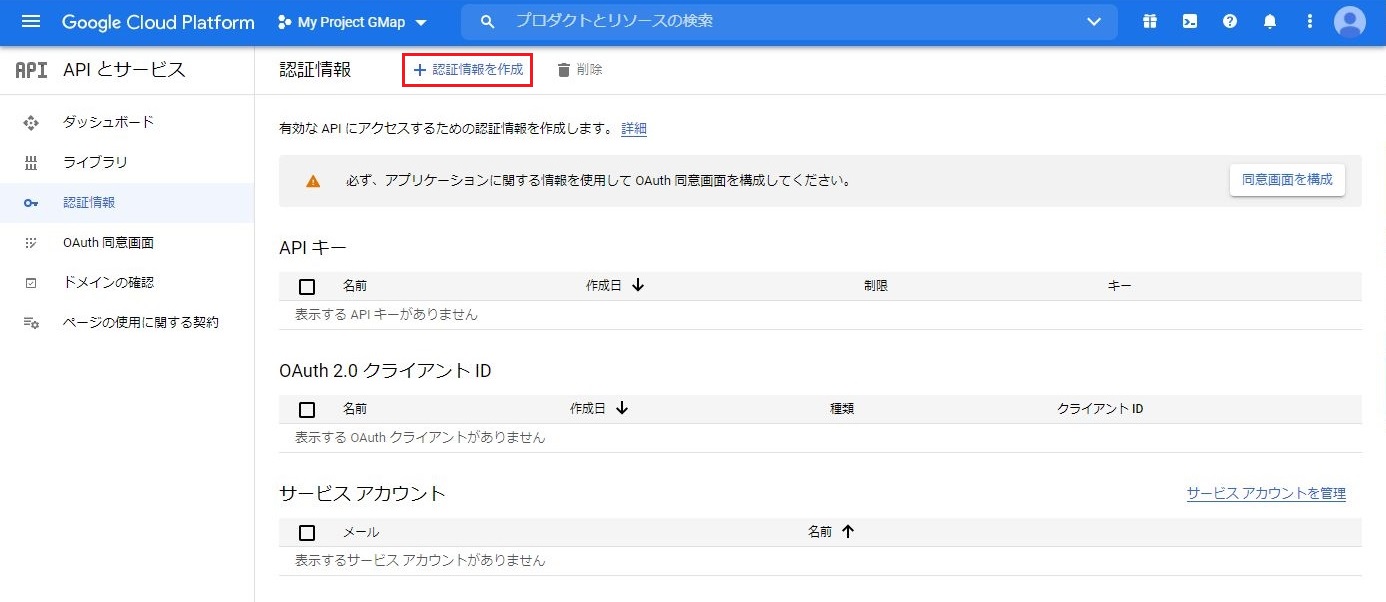Open the Google Cloud products grid
Image resolution: width=1386 pixels, height=602 pixels.
click(x=1149, y=21)
